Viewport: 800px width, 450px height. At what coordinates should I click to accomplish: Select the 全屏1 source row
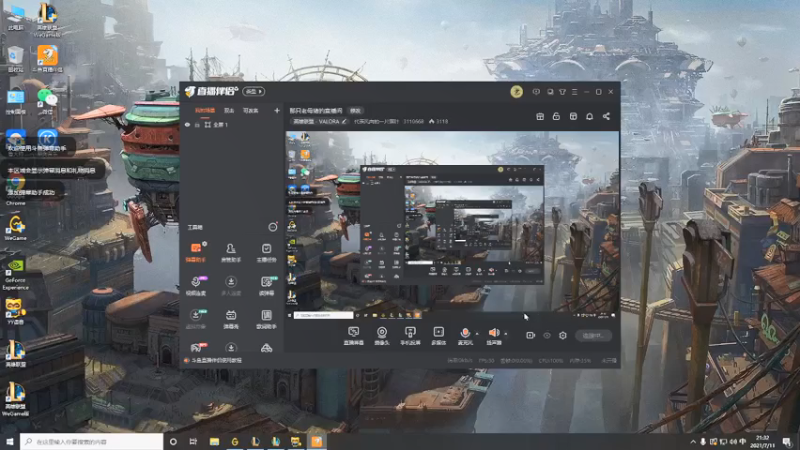pos(232,124)
